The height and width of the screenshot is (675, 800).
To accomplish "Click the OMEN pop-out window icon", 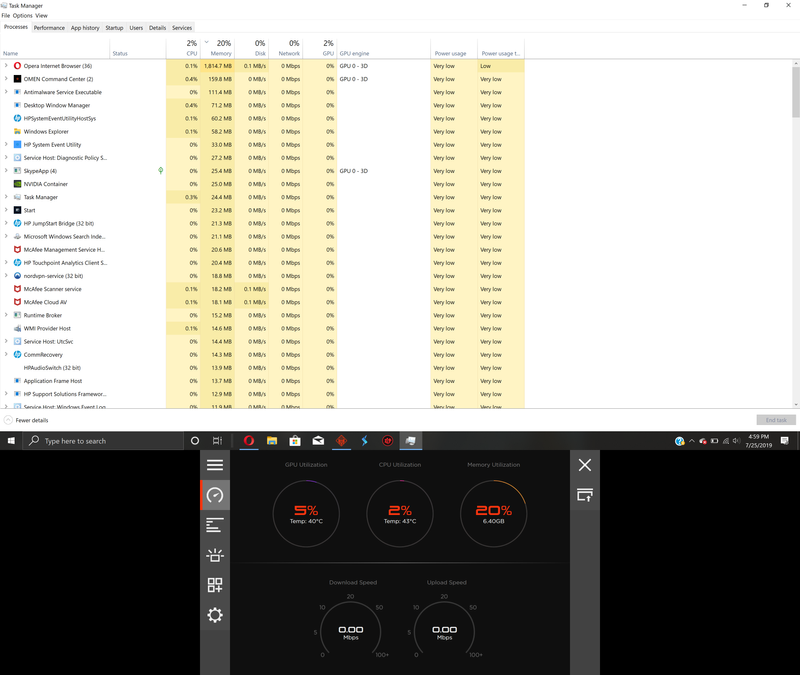I will [x=585, y=495].
